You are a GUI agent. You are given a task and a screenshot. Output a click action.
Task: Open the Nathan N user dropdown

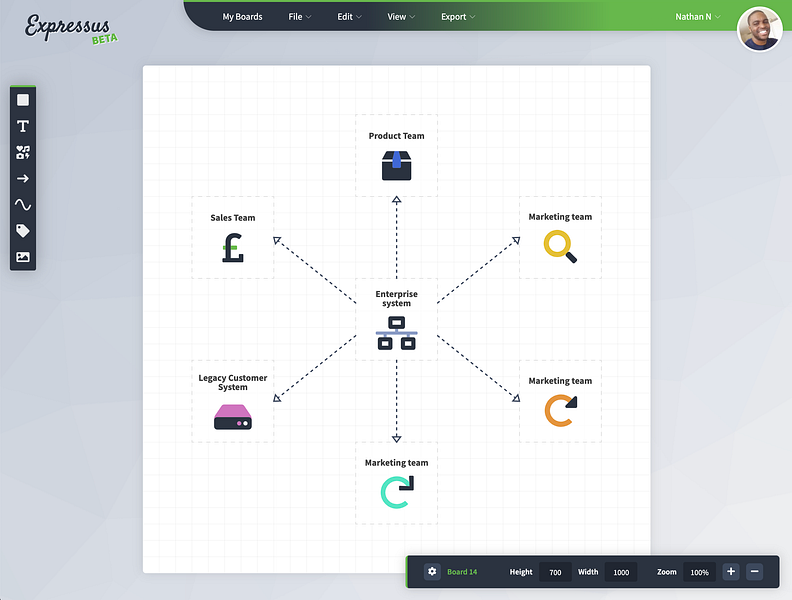(x=698, y=17)
